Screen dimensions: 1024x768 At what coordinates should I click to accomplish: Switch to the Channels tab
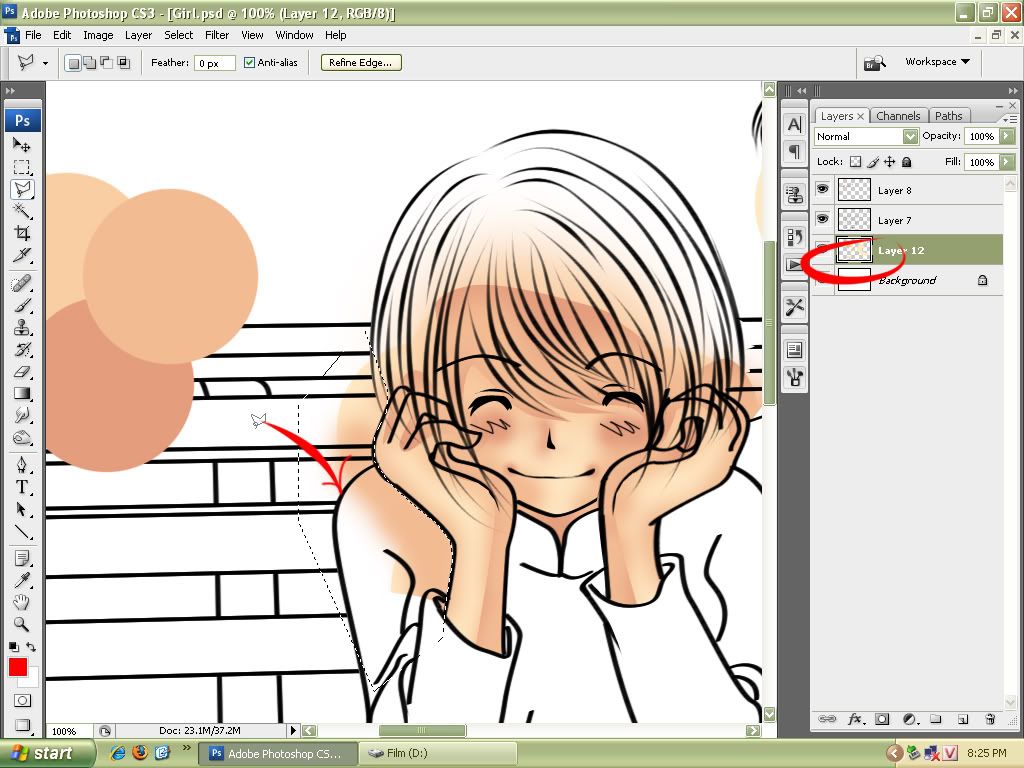coord(897,116)
